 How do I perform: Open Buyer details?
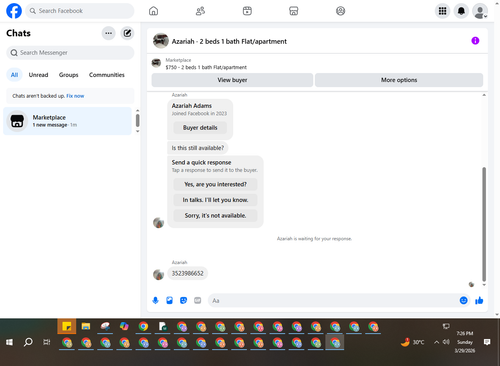(x=200, y=128)
